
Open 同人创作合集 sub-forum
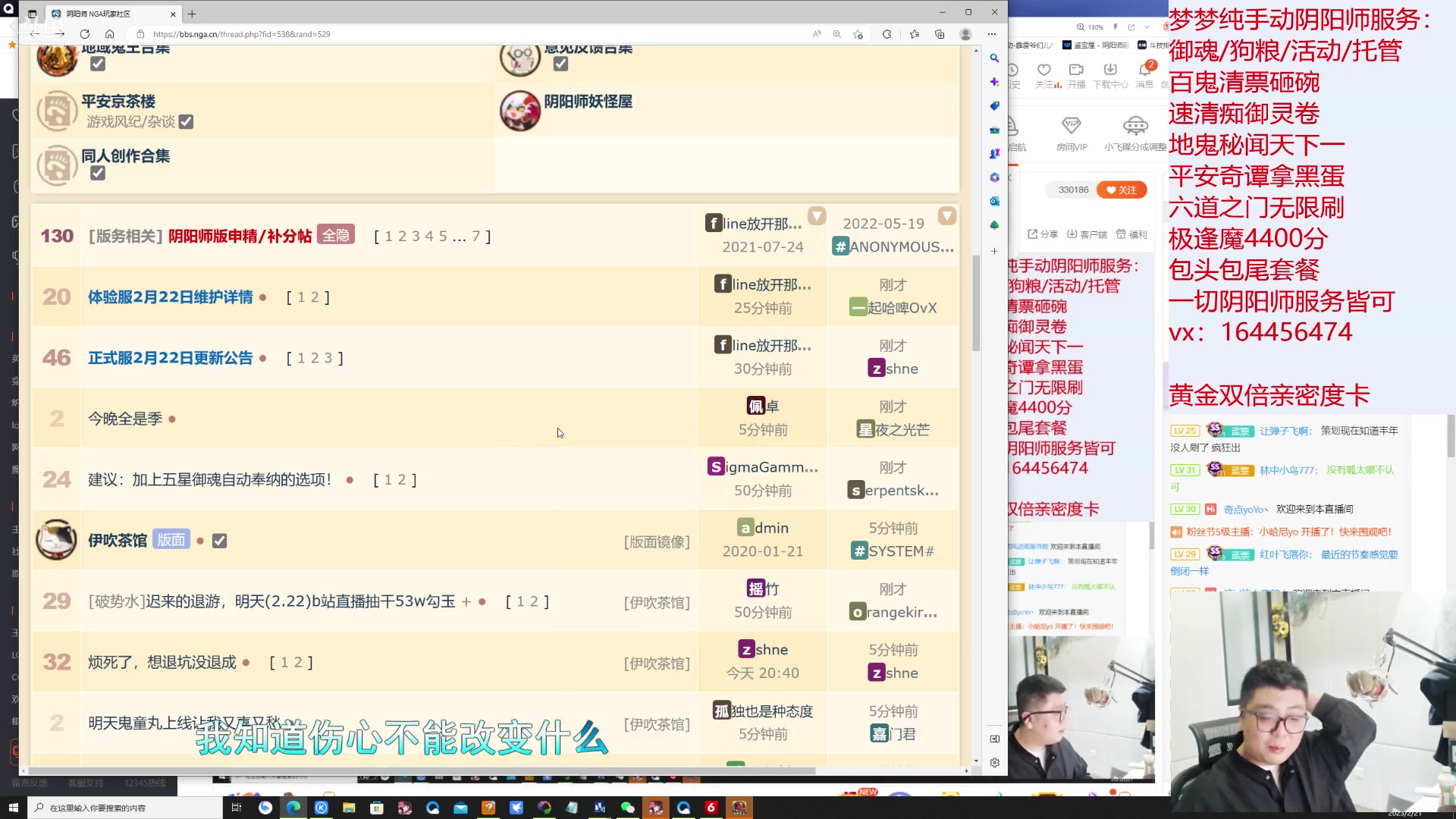tap(126, 156)
